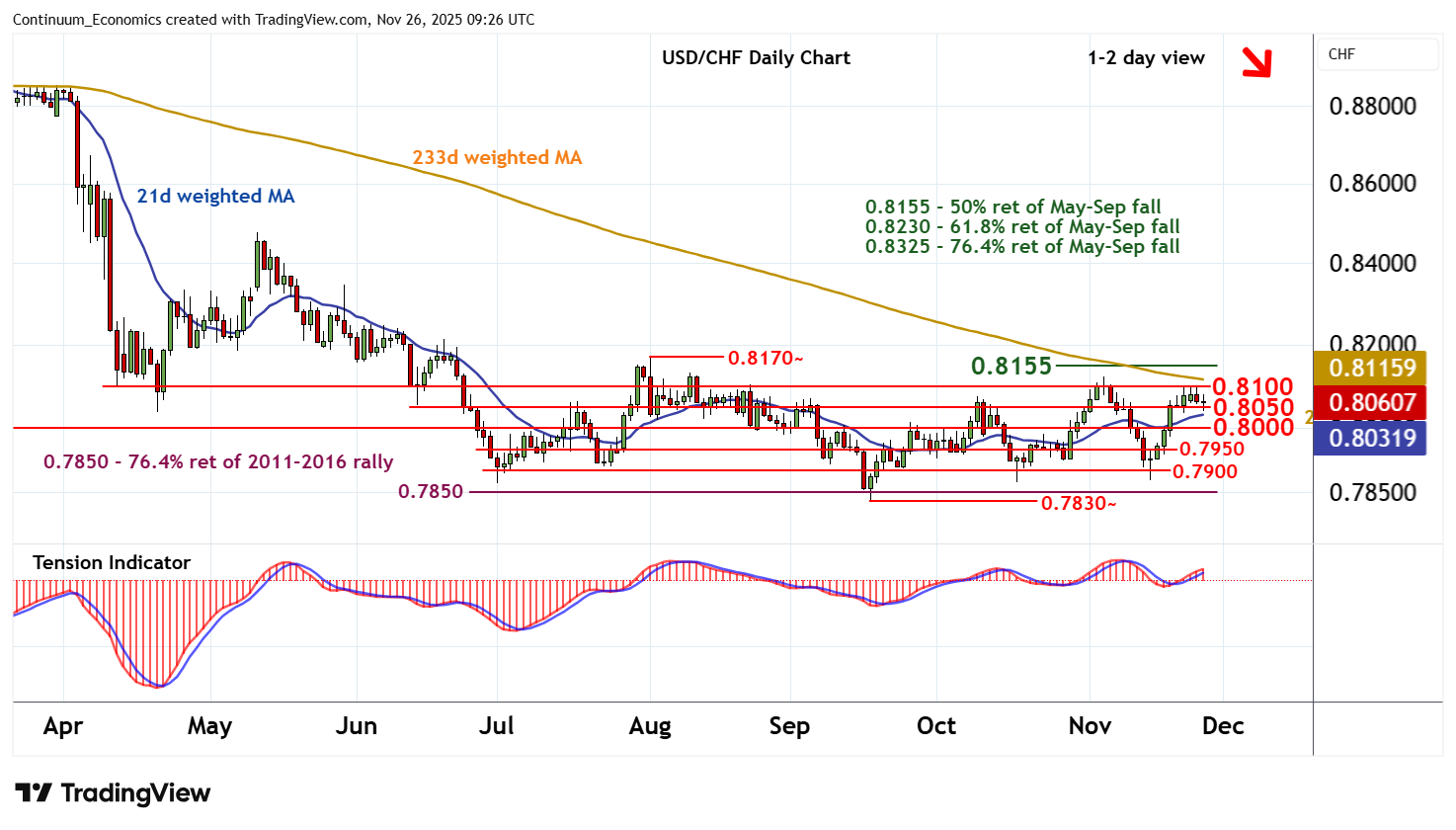Click the red 0.8100 level label

tap(1252, 386)
